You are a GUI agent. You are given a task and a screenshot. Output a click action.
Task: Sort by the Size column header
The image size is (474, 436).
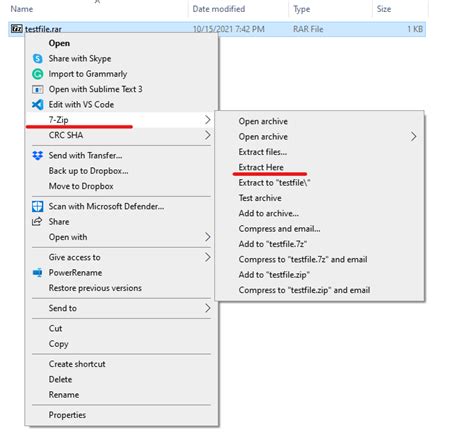(384, 9)
